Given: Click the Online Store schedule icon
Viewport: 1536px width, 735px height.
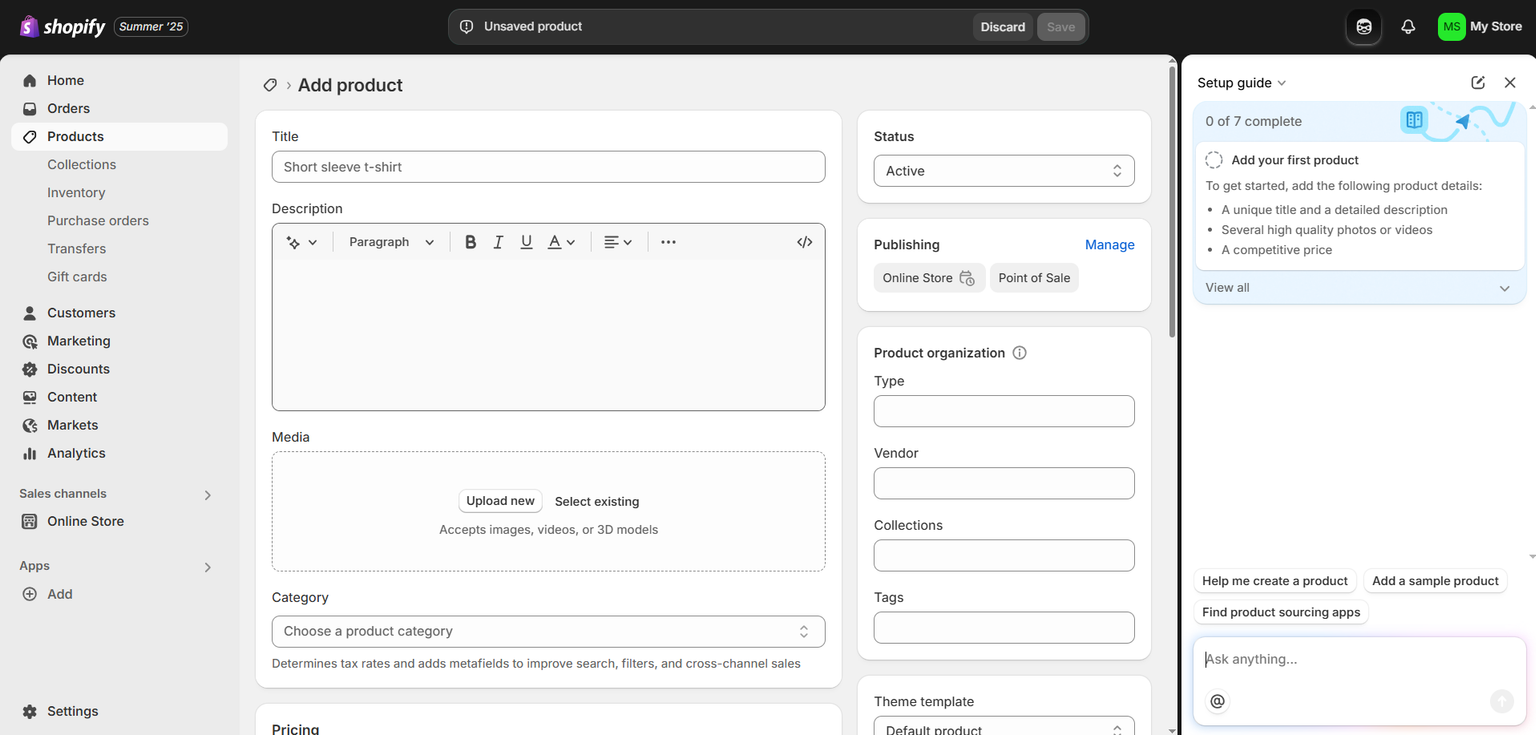Looking at the screenshot, I should pyautogui.click(x=967, y=278).
